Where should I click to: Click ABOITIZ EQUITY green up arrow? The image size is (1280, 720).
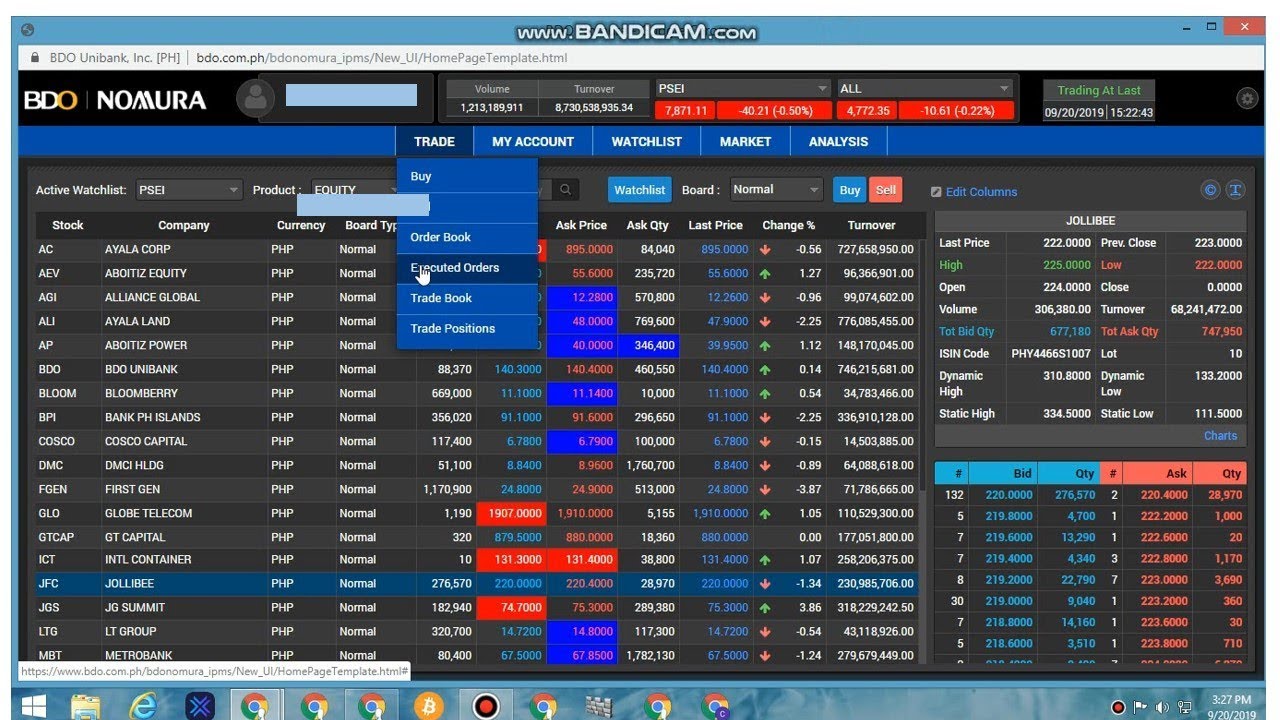point(765,274)
